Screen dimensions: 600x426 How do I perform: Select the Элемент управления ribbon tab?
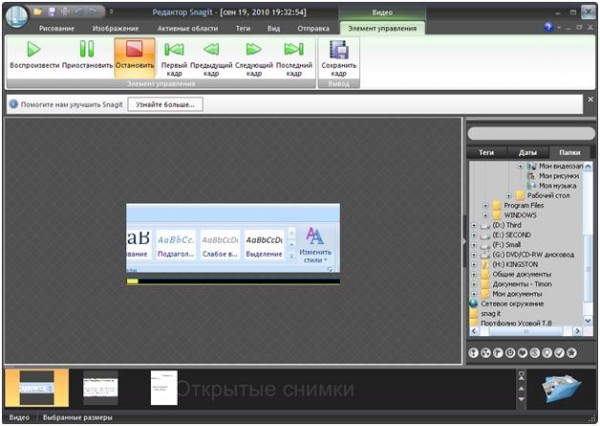(x=382, y=28)
